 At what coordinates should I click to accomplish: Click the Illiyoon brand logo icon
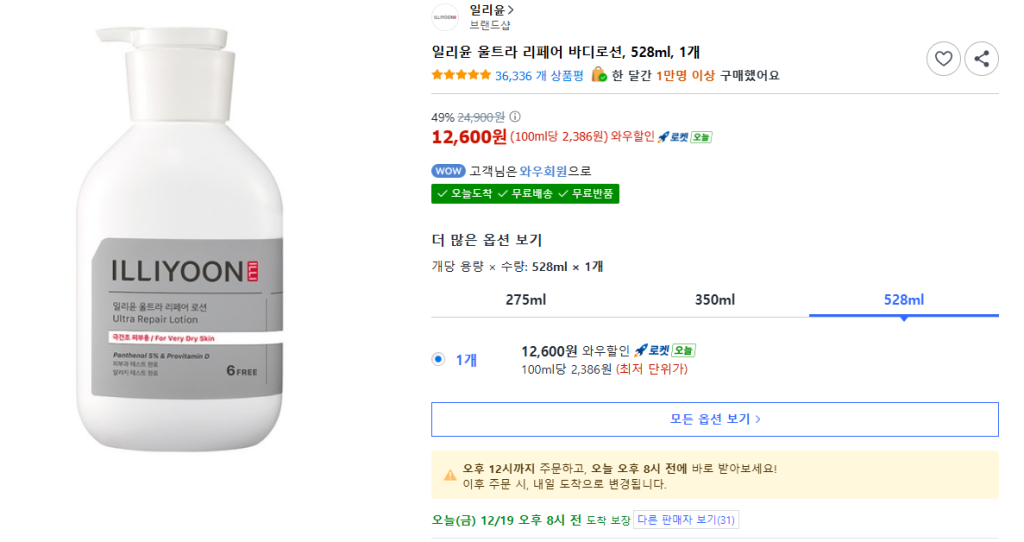445,17
